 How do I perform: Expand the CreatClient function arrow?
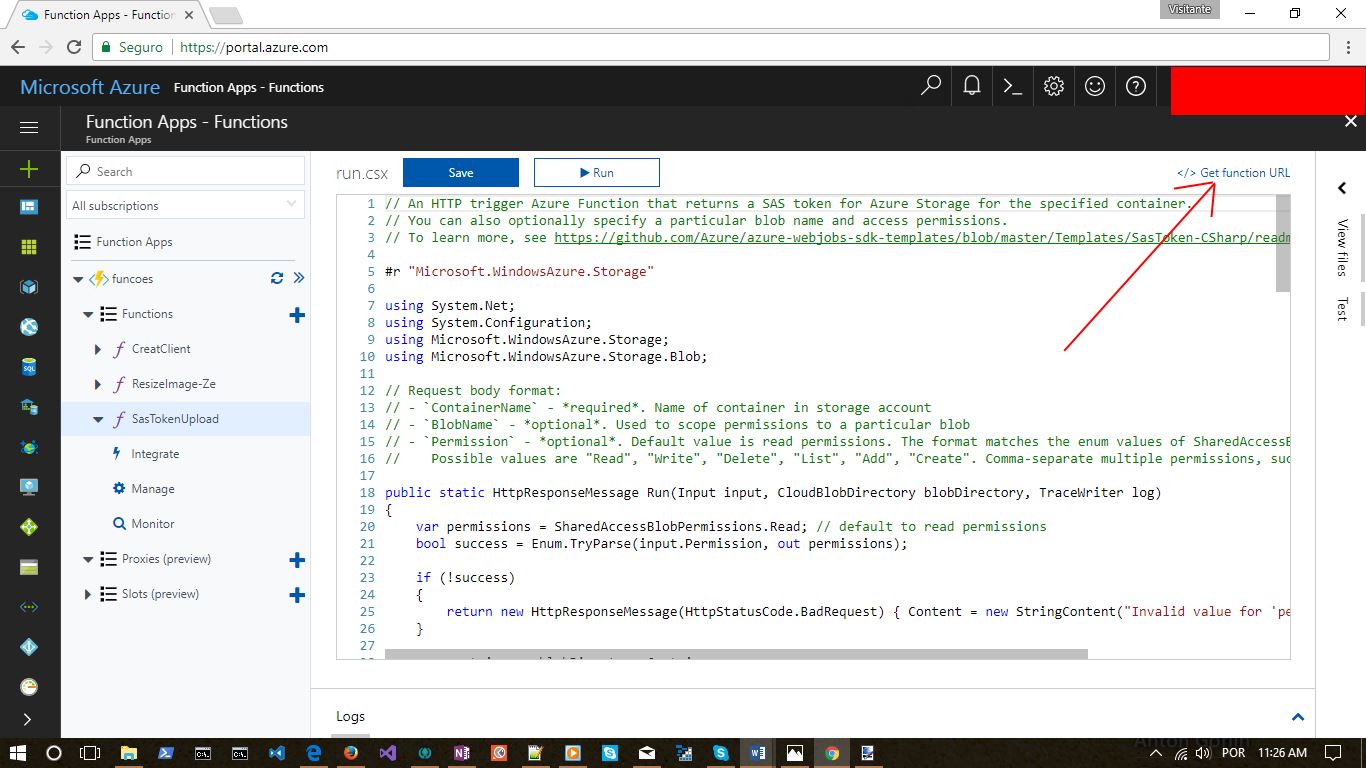tap(98, 350)
